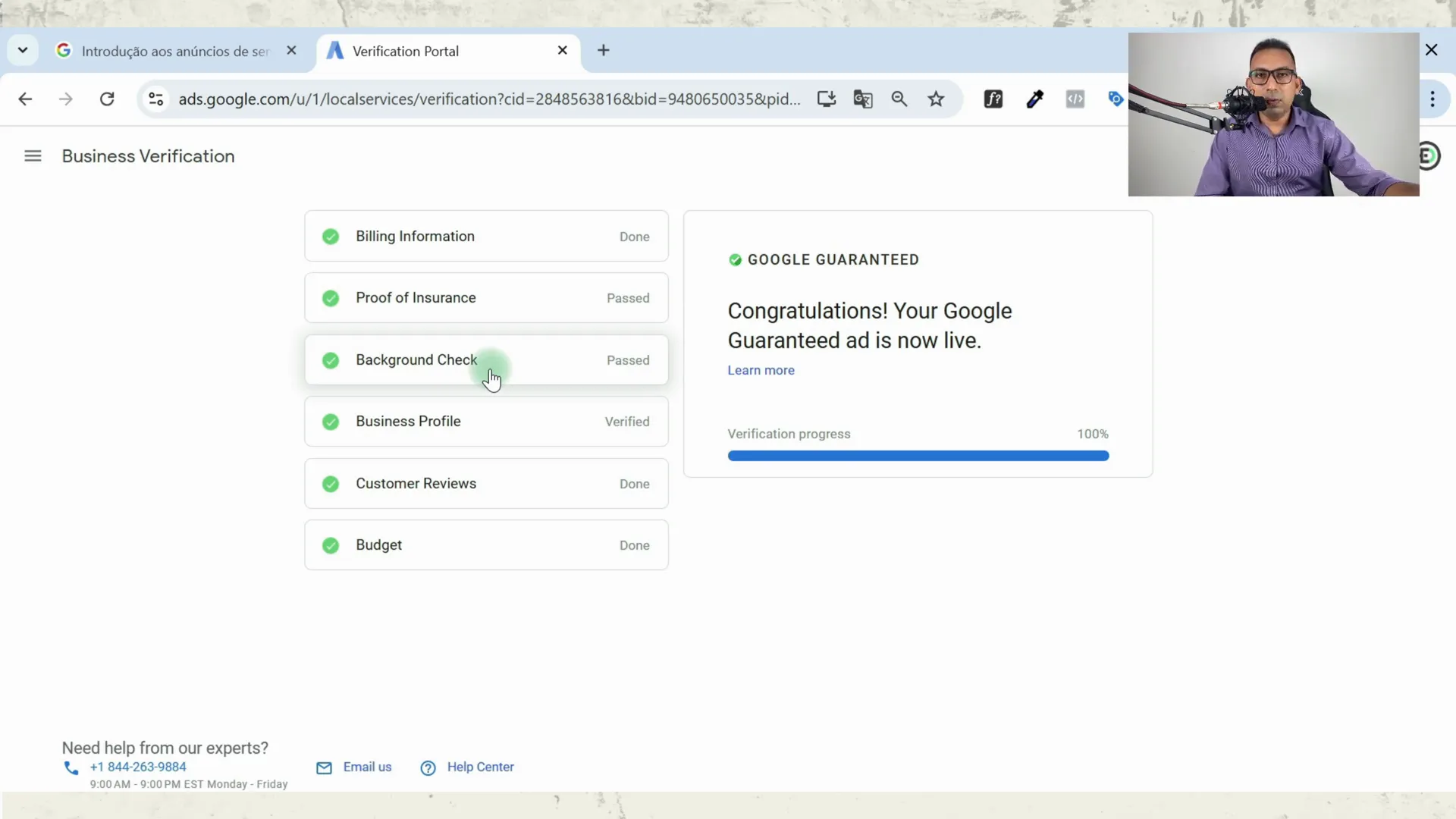Open the Budget step
Viewport: 1456px width, 819px height.
[486, 545]
